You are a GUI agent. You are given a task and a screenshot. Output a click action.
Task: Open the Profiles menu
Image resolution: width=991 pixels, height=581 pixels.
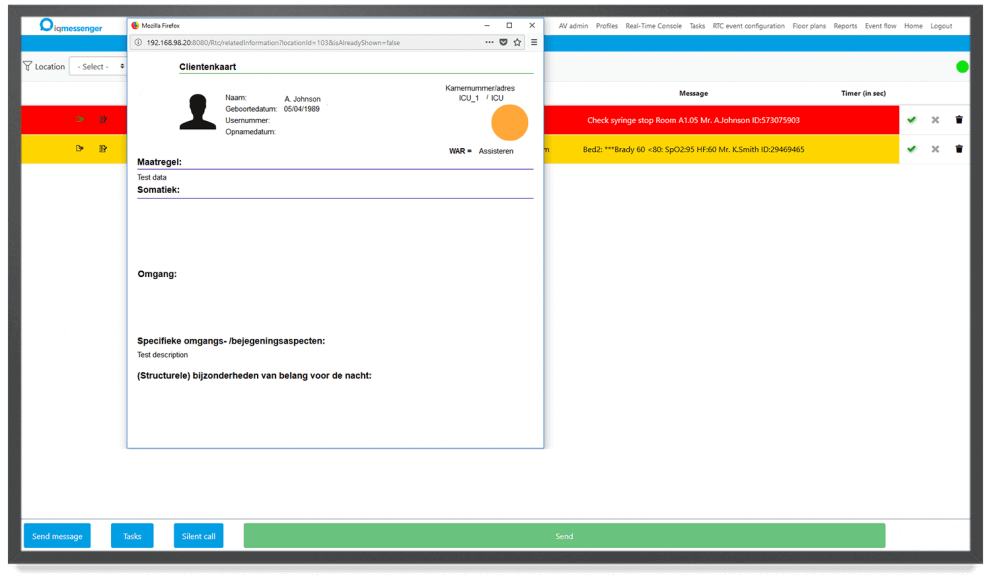pos(607,26)
